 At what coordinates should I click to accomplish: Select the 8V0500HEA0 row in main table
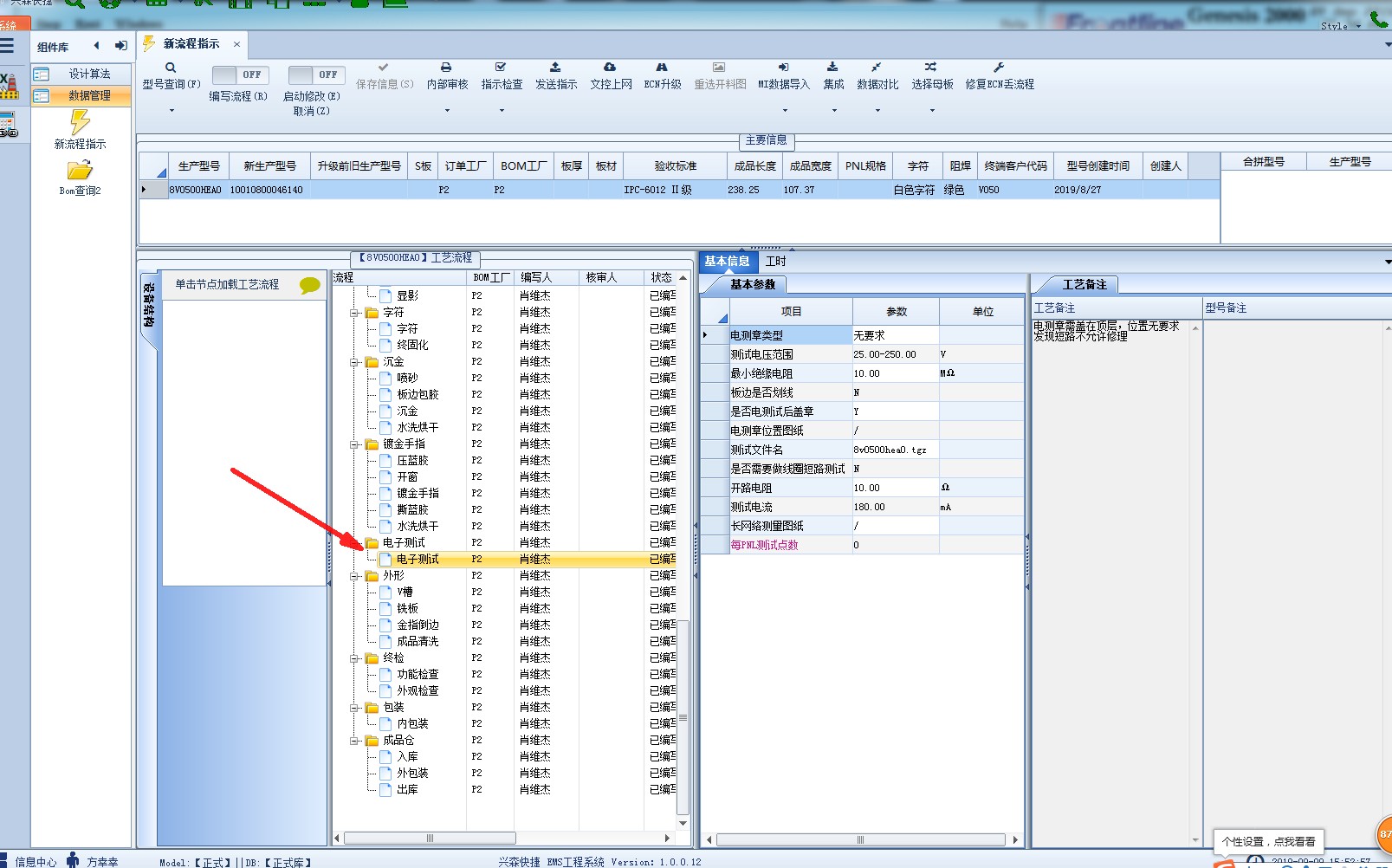coord(679,190)
